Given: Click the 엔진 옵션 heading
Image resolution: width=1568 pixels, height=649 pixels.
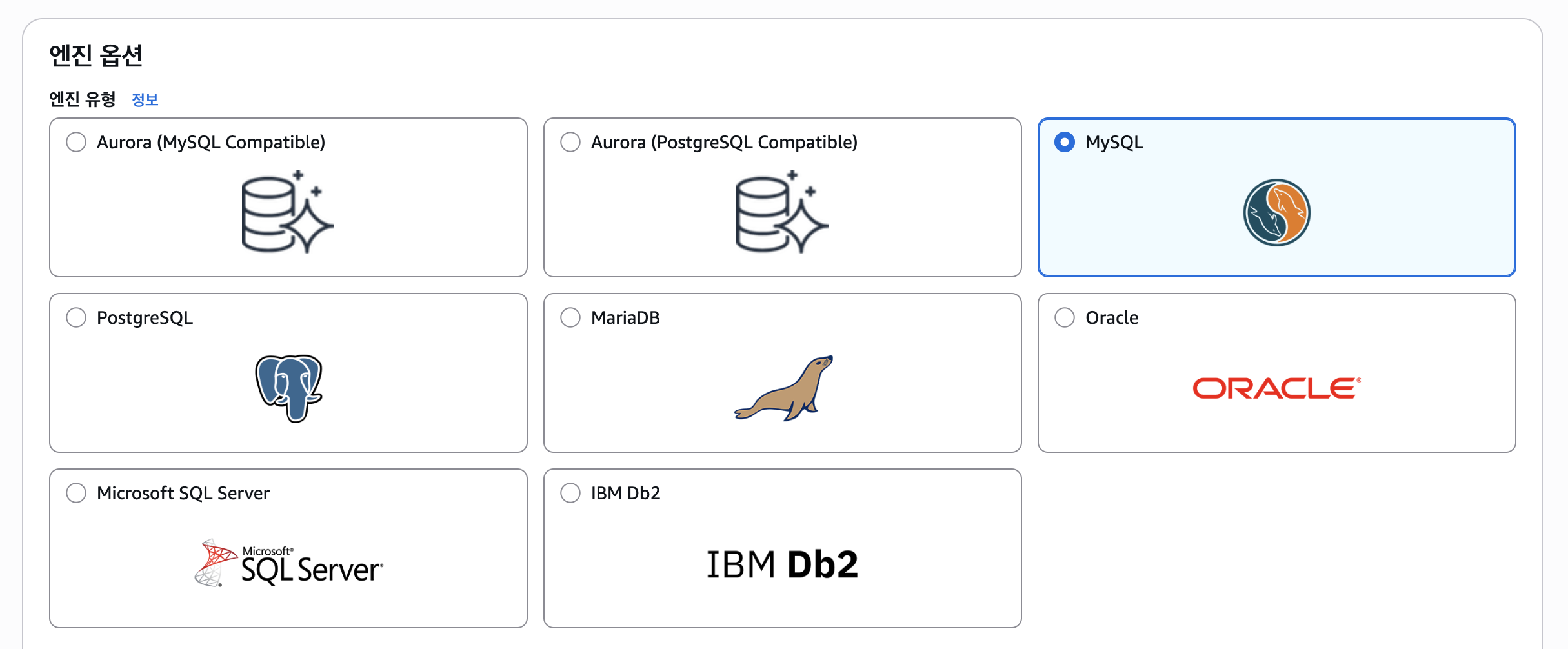Looking at the screenshot, I should (96, 55).
